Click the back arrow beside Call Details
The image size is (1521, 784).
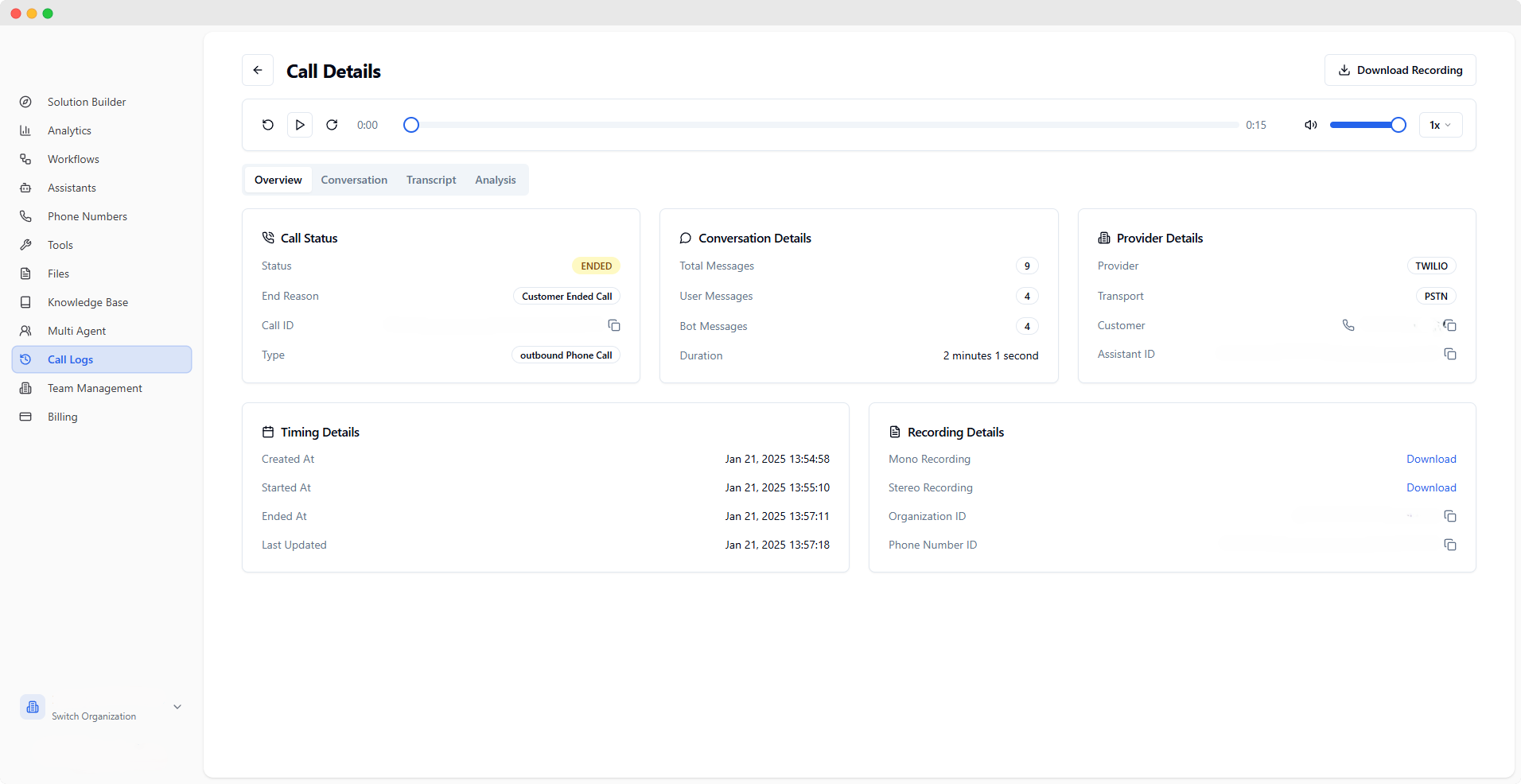point(258,71)
